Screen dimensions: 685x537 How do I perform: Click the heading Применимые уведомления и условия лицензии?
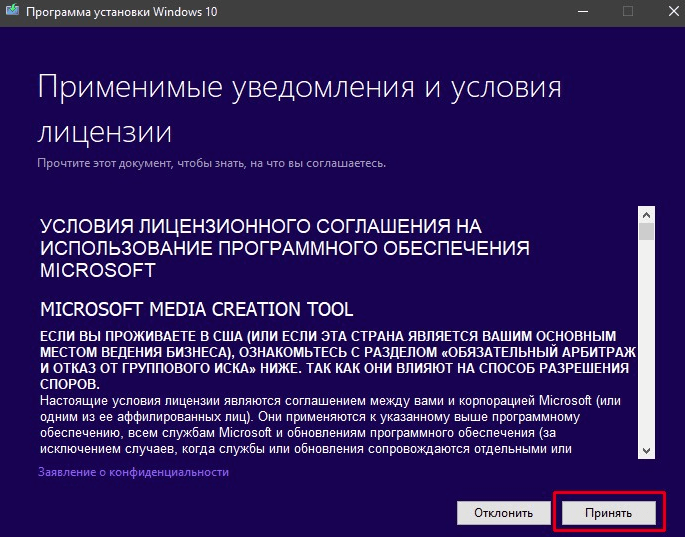coord(299,108)
